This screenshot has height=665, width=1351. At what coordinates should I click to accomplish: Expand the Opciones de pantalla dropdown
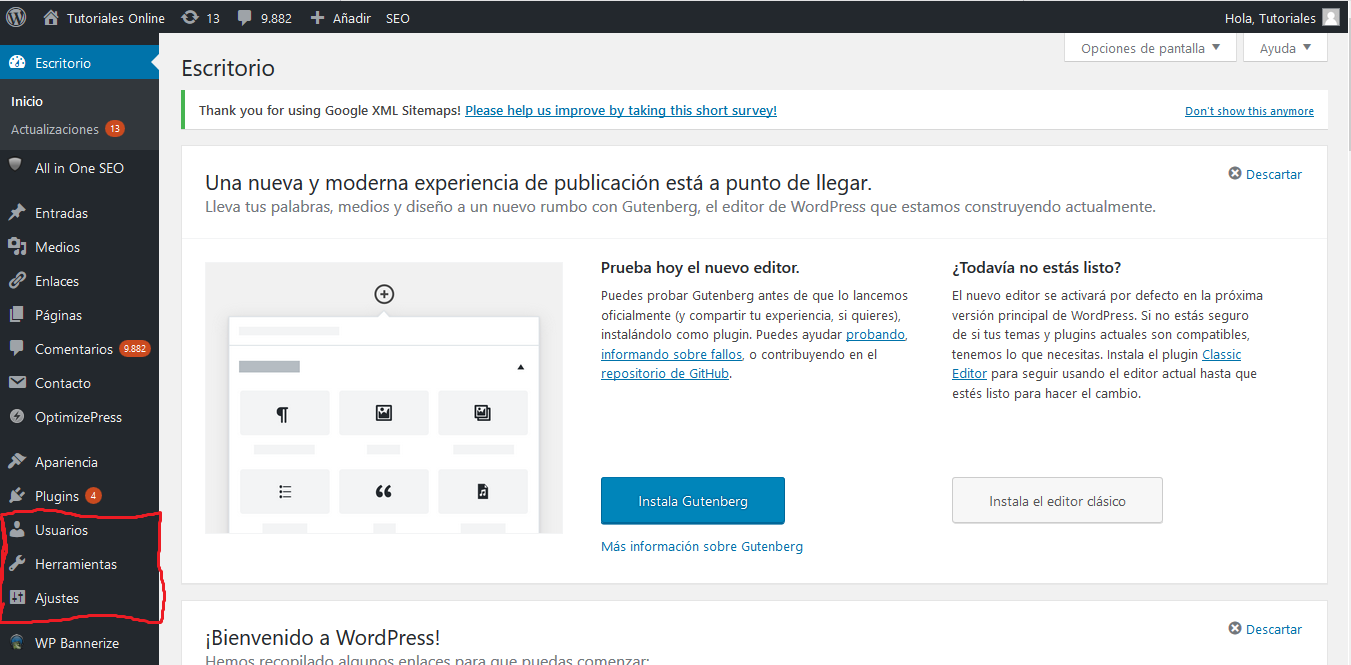[x=1150, y=48]
